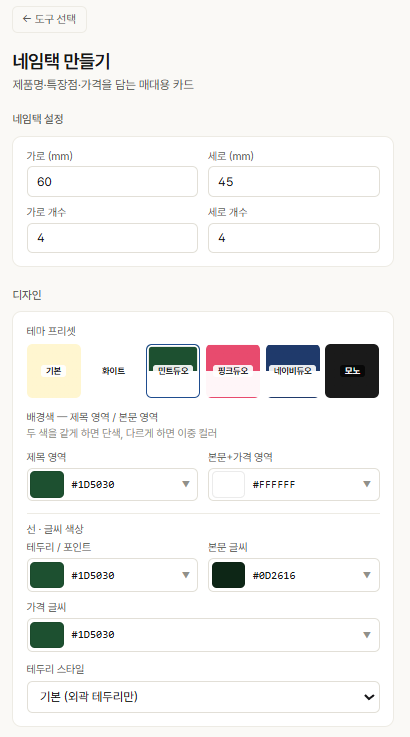Screen dimensions: 410x737
Task: Go back with the 도구 선택 button
Action: [49, 19]
